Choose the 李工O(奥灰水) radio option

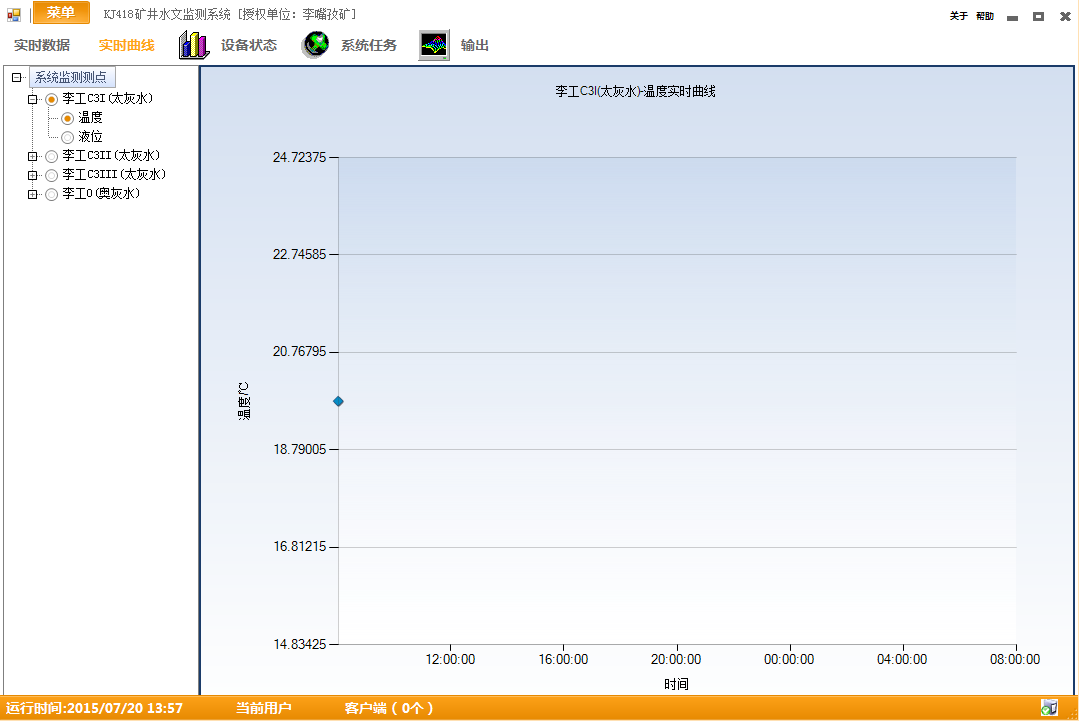point(52,194)
